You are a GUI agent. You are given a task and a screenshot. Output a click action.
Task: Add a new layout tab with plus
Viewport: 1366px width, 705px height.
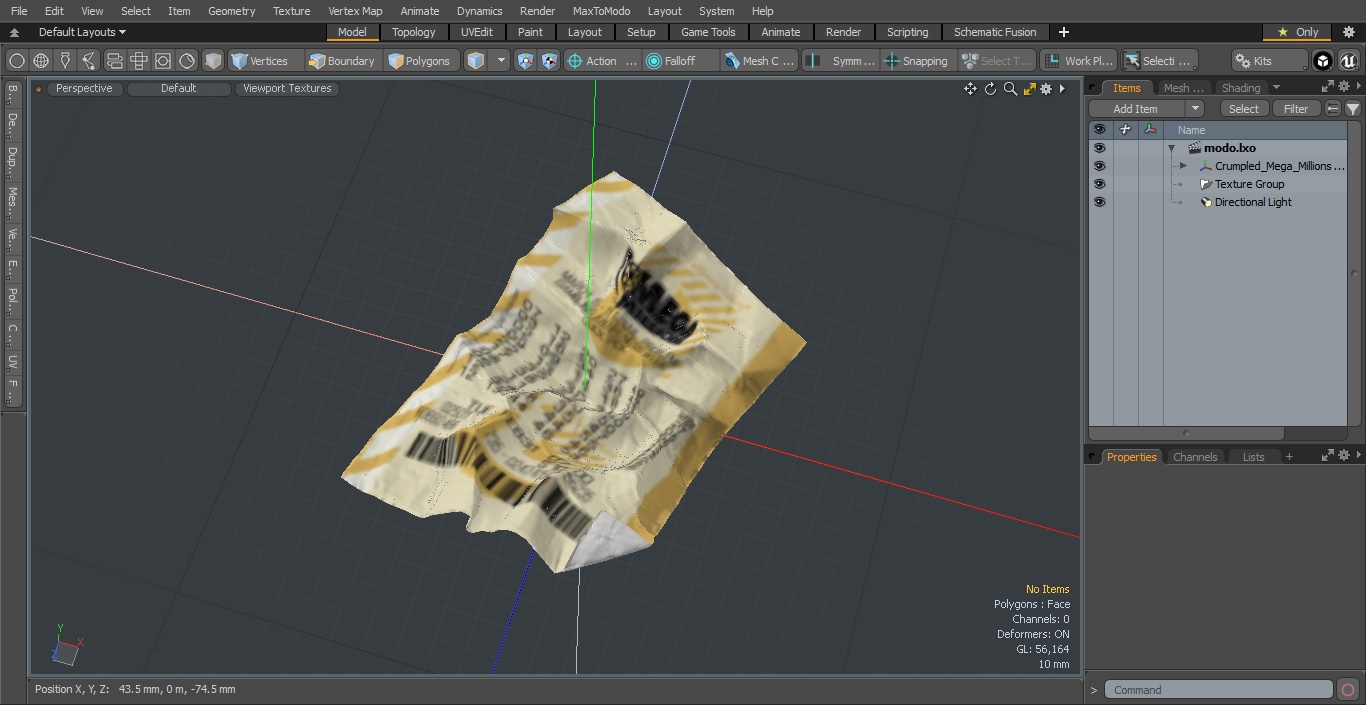point(1063,32)
